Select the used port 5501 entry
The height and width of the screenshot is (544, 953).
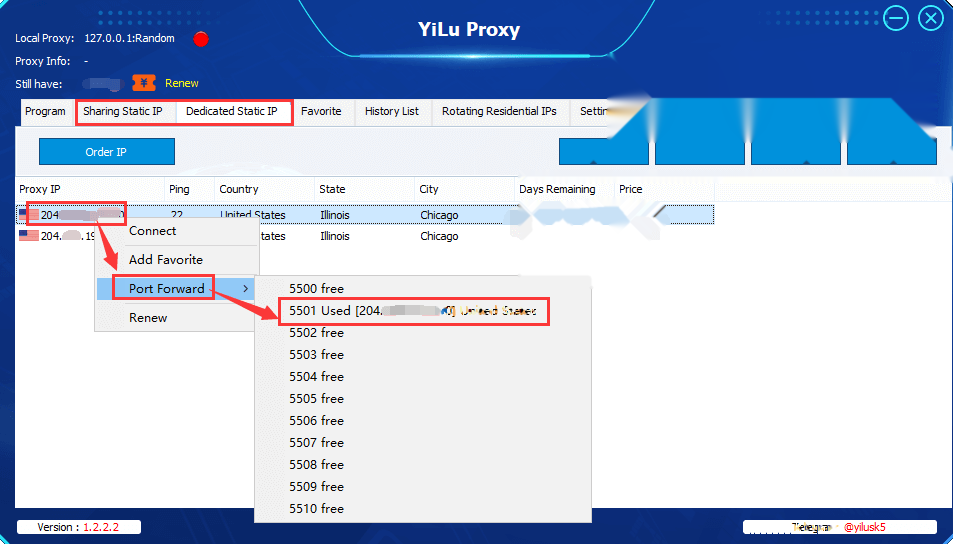point(414,311)
